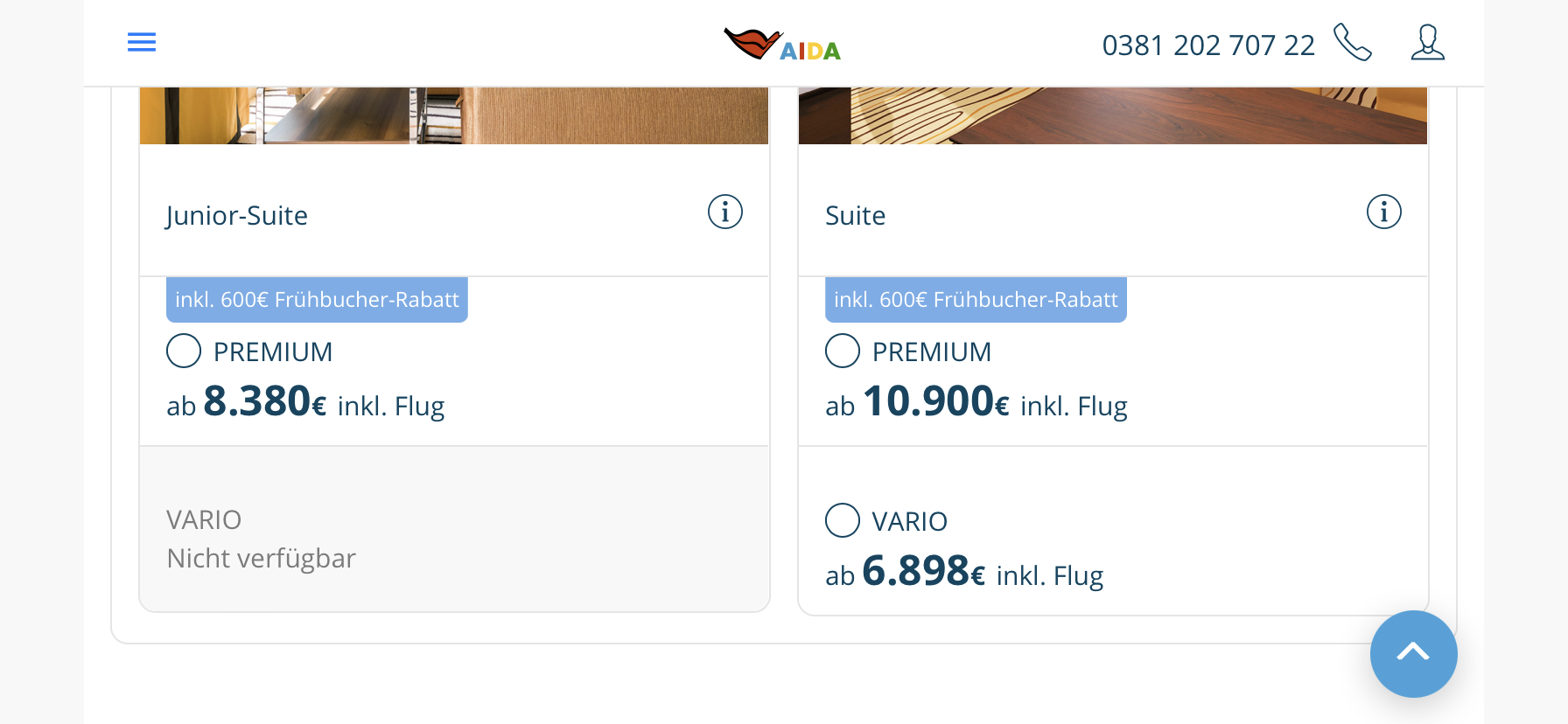Click Suite Frühbucher-Rabatt badge
This screenshot has width=1568, height=724.
point(976,300)
